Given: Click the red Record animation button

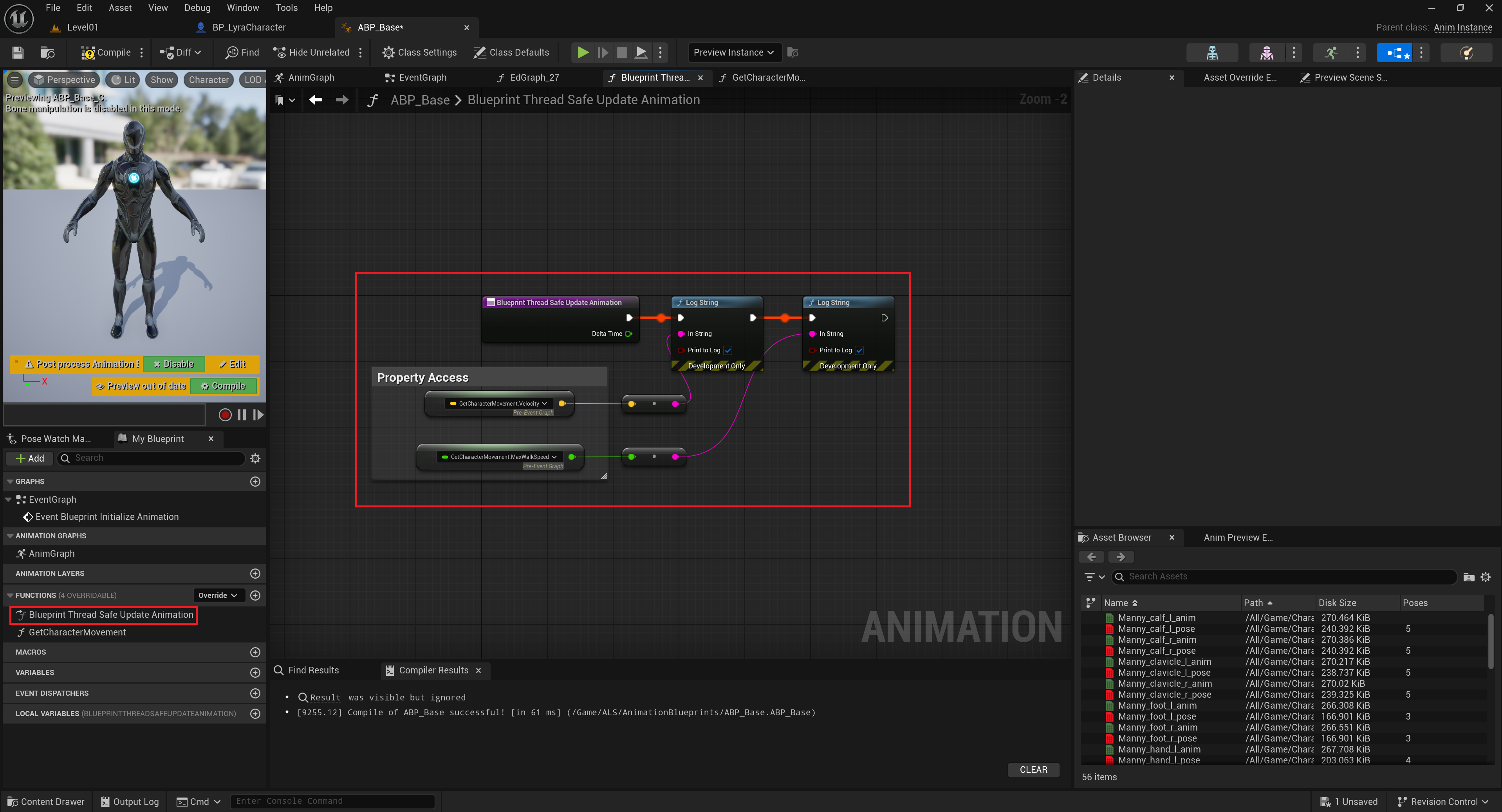Looking at the screenshot, I should point(224,415).
